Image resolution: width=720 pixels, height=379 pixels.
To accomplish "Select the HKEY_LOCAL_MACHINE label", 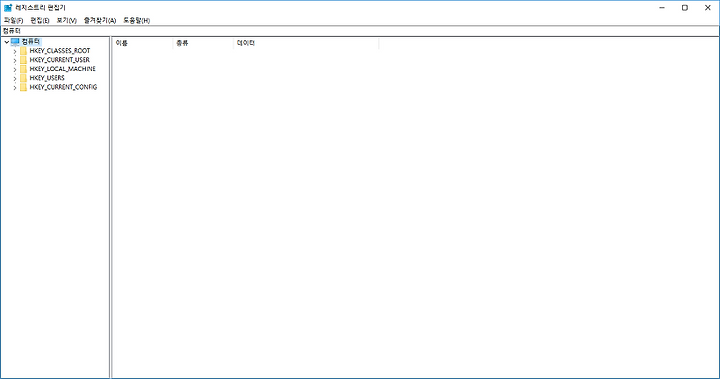I will tap(62, 69).
